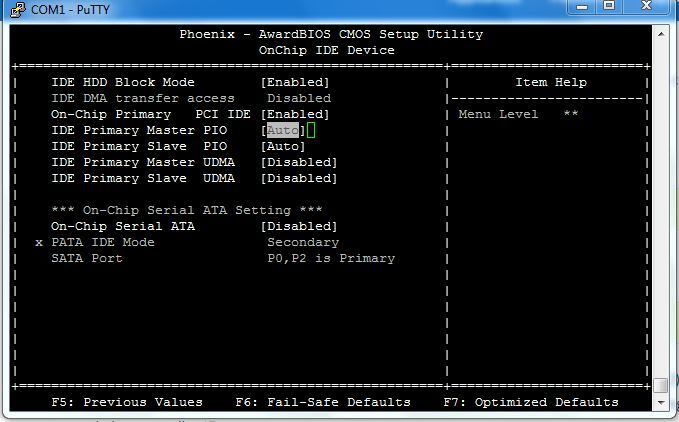Screen dimensions: 679x422
Task: Minimize the COM1 - PuTTY window
Action: (x=582, y=6)
